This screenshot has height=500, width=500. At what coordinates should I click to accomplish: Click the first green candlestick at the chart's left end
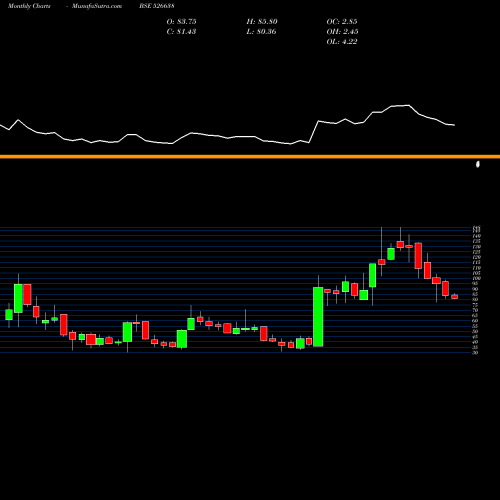pos(9,315)
